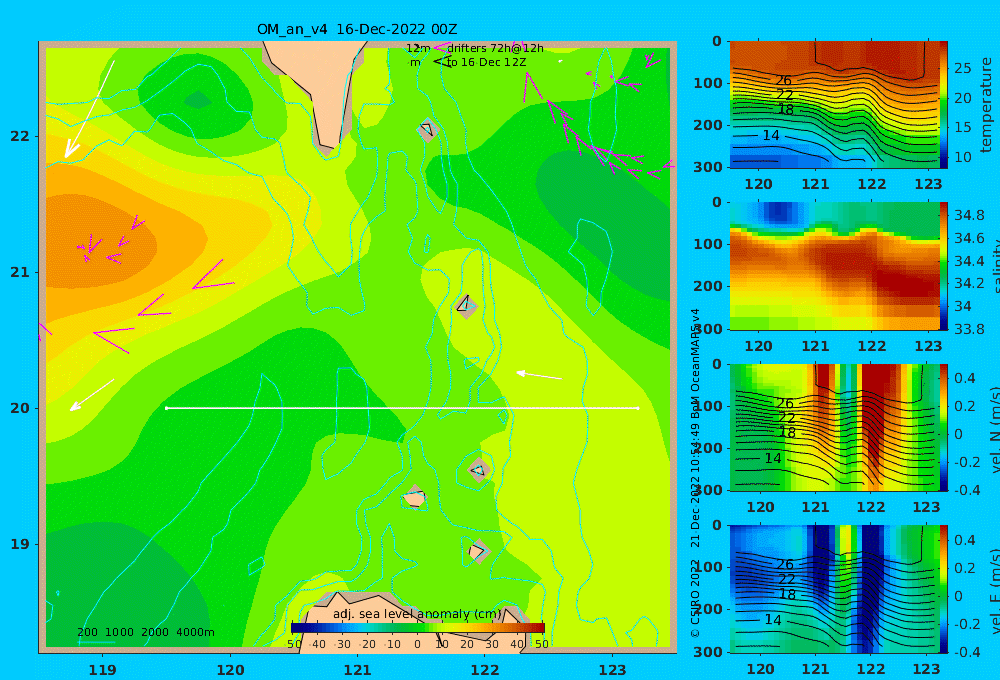Click the BoM OceanMAPS v4 copyright text
Viewport: 1000px width, 680px height.
695,473
